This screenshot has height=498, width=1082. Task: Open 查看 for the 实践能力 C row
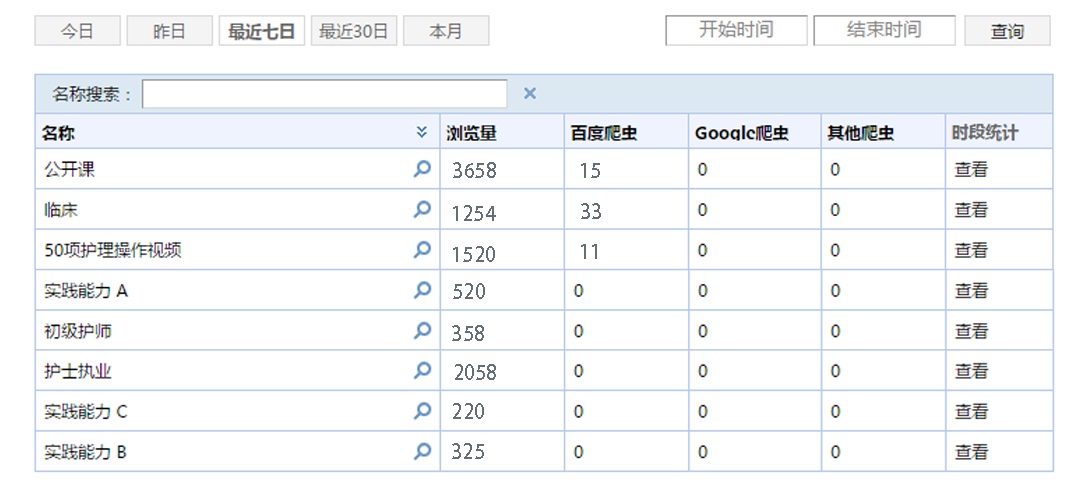pos(971,412)
